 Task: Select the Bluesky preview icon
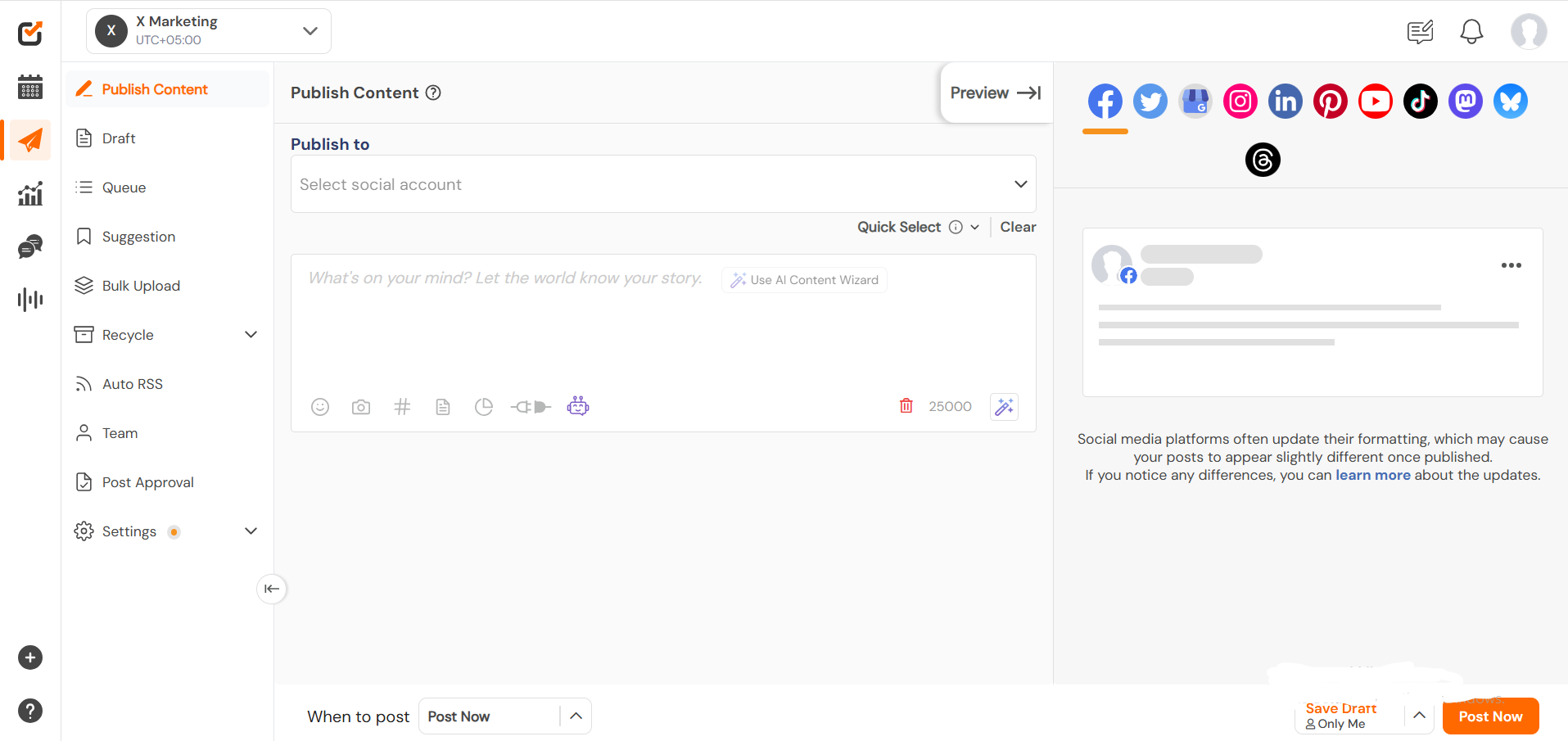(x=1511, y=102)
